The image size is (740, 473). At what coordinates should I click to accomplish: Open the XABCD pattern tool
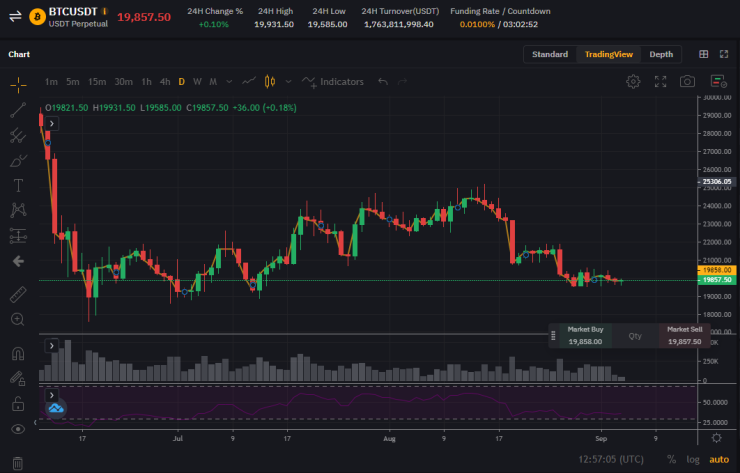tap(18, 210)
